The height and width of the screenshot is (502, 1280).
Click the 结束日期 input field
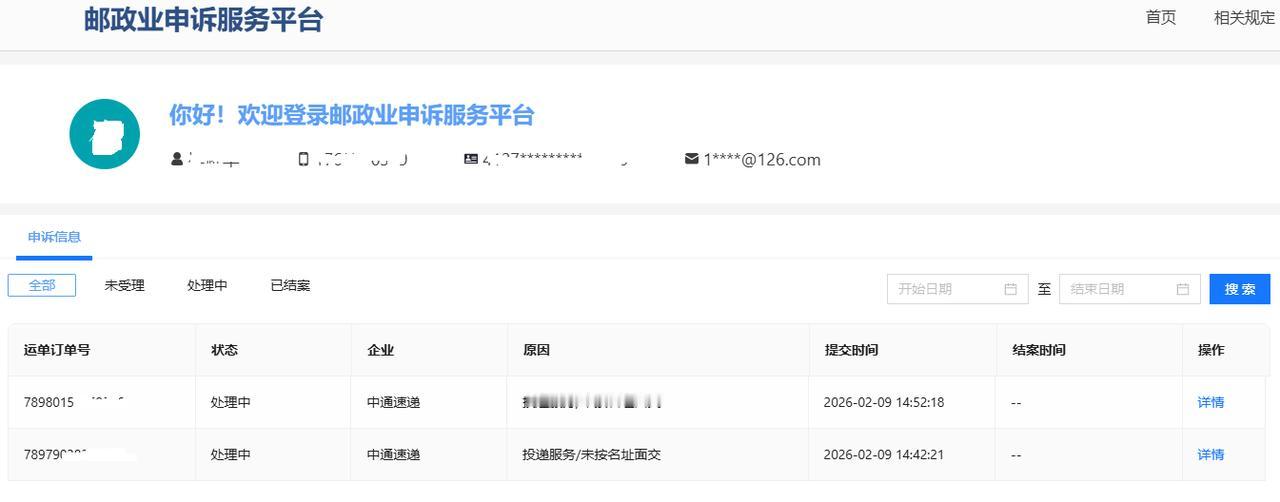pos(1130,289)
